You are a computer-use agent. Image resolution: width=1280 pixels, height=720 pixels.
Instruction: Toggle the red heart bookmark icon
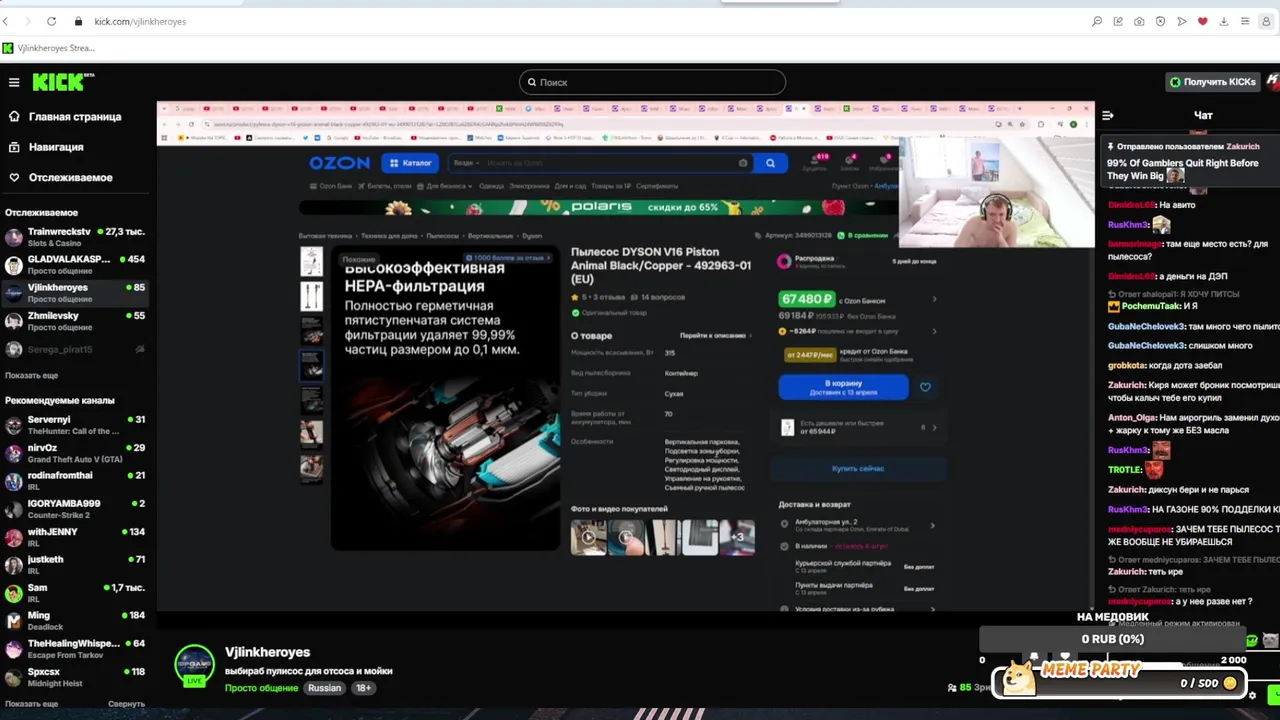click(1202, 21)
